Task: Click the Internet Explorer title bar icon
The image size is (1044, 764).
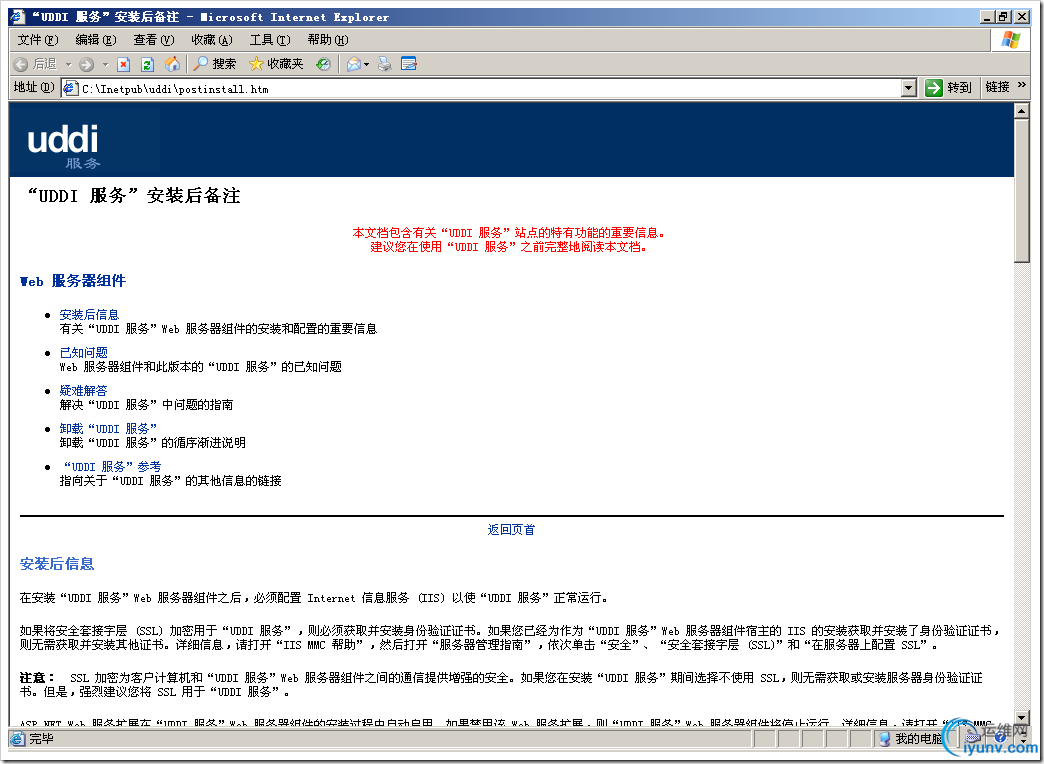Action: click(18, 17)
